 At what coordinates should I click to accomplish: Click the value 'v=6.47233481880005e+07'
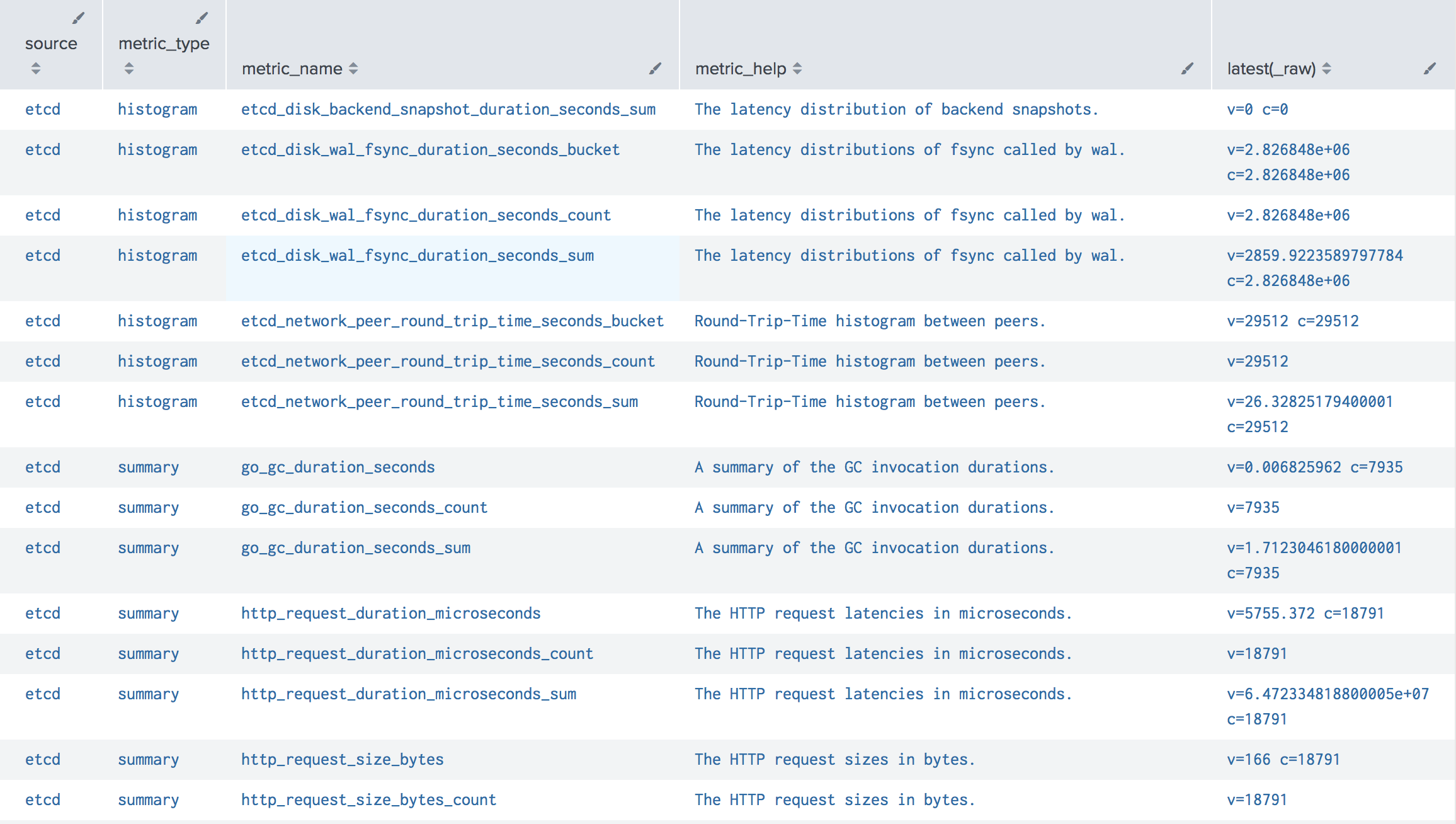1328,694
